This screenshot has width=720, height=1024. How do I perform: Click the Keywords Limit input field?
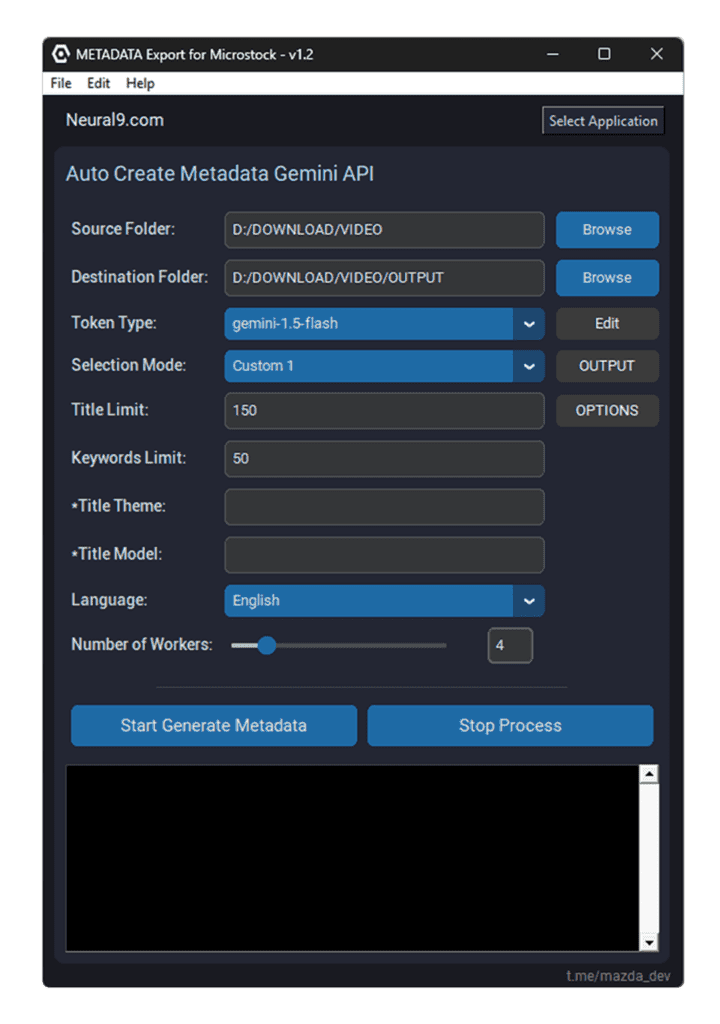click(x=384, y=459)
